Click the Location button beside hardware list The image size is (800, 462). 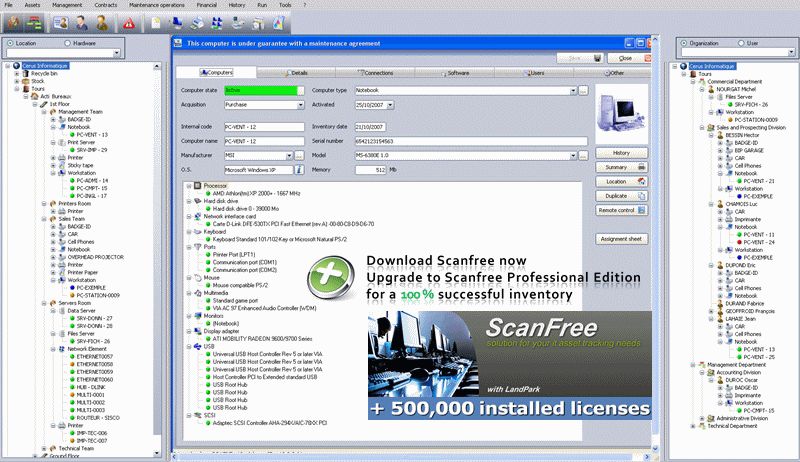(621, 182)
